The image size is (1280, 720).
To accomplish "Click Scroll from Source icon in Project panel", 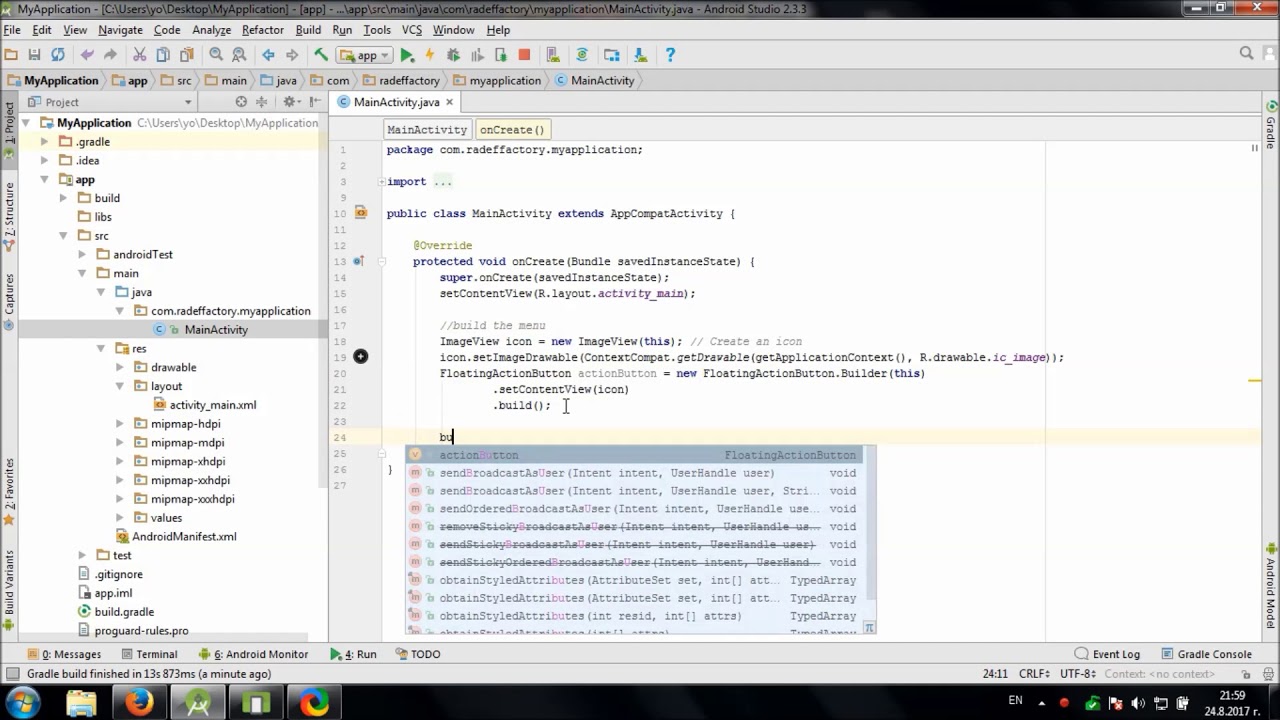I will tap(241, 102).
